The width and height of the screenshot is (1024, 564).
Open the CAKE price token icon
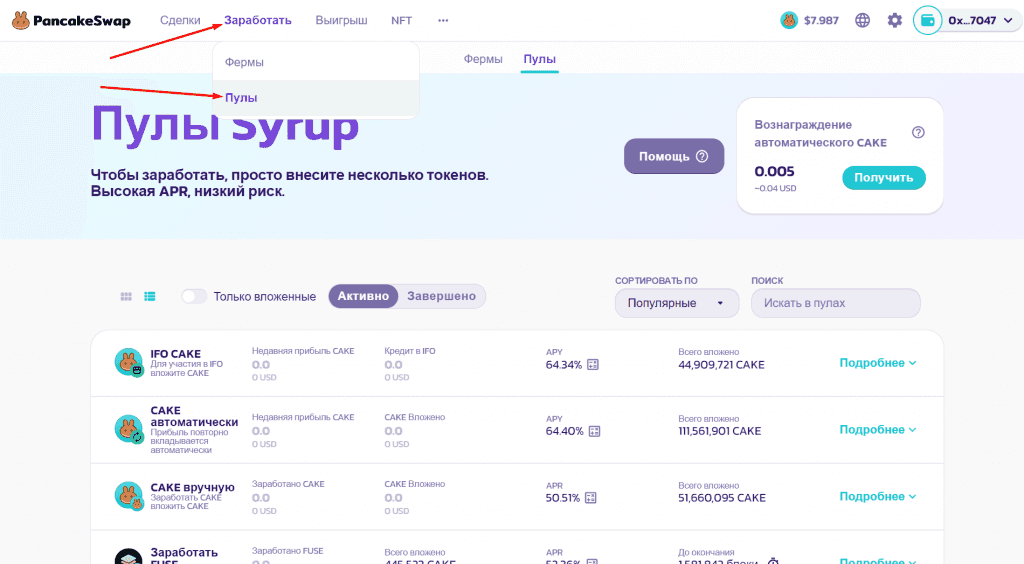[x=789, y=20]
